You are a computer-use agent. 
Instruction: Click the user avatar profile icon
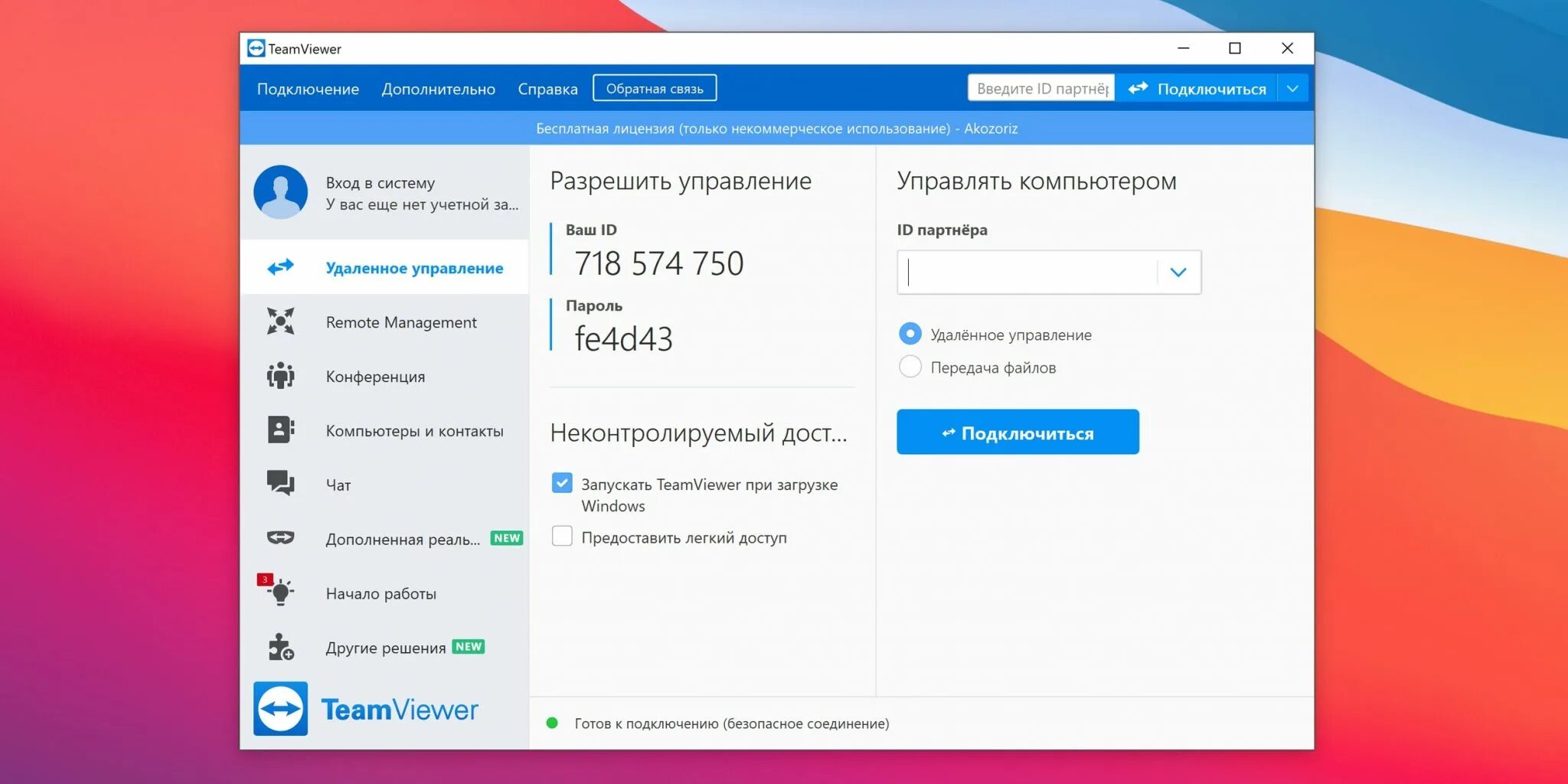pos(281,192)
